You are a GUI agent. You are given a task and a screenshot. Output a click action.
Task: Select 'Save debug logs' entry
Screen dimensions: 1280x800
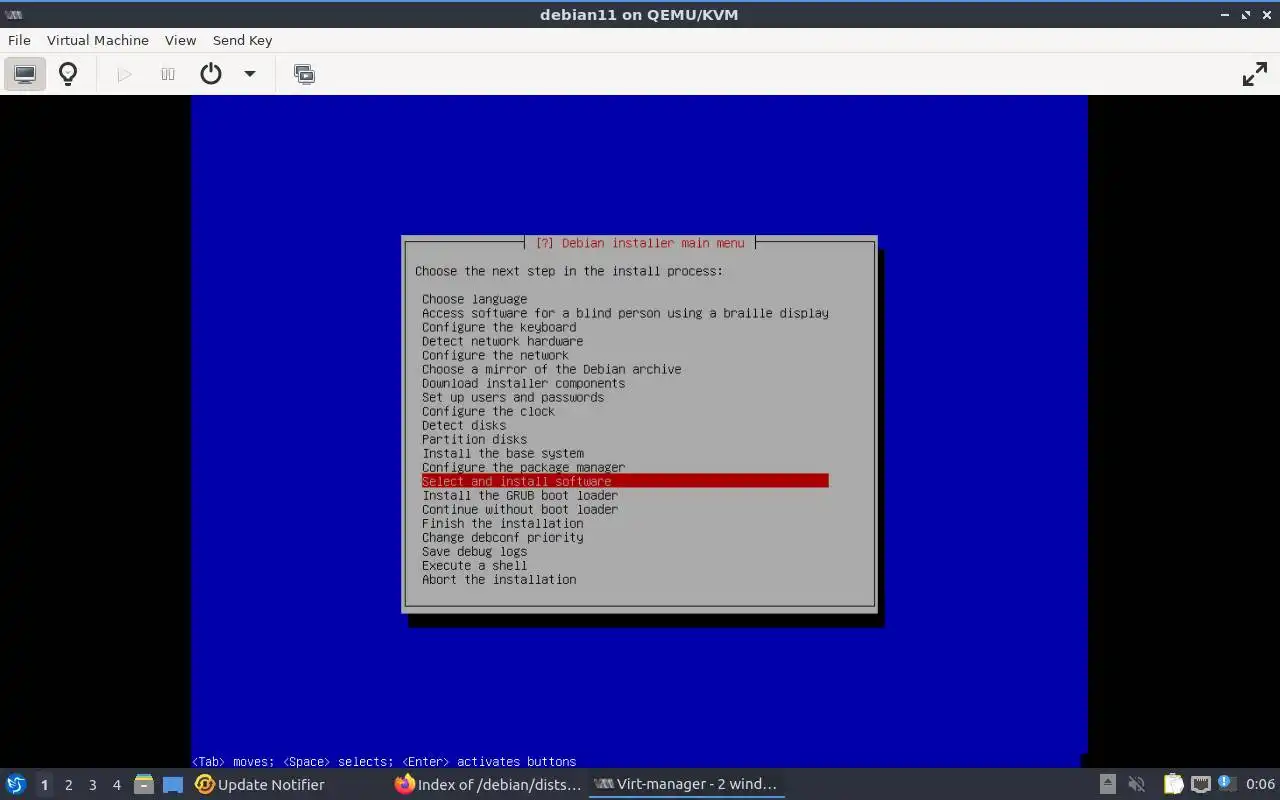coord(474,551)
